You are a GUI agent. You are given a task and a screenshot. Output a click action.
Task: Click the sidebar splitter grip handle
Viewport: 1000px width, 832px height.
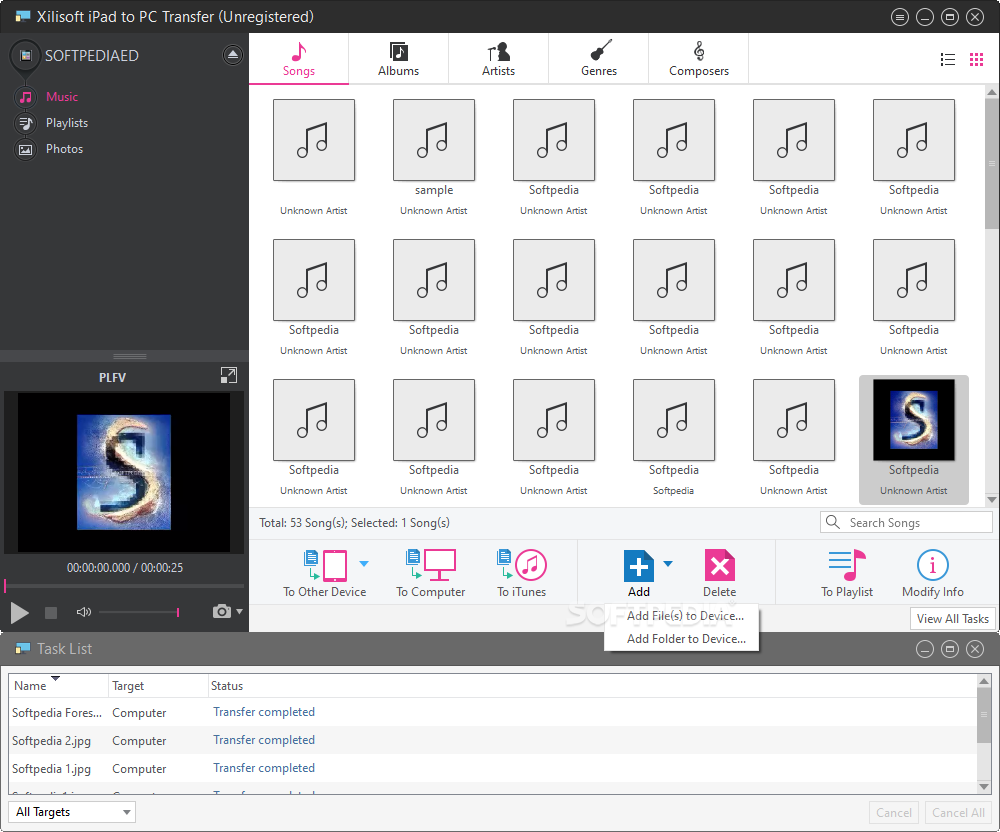129,356
